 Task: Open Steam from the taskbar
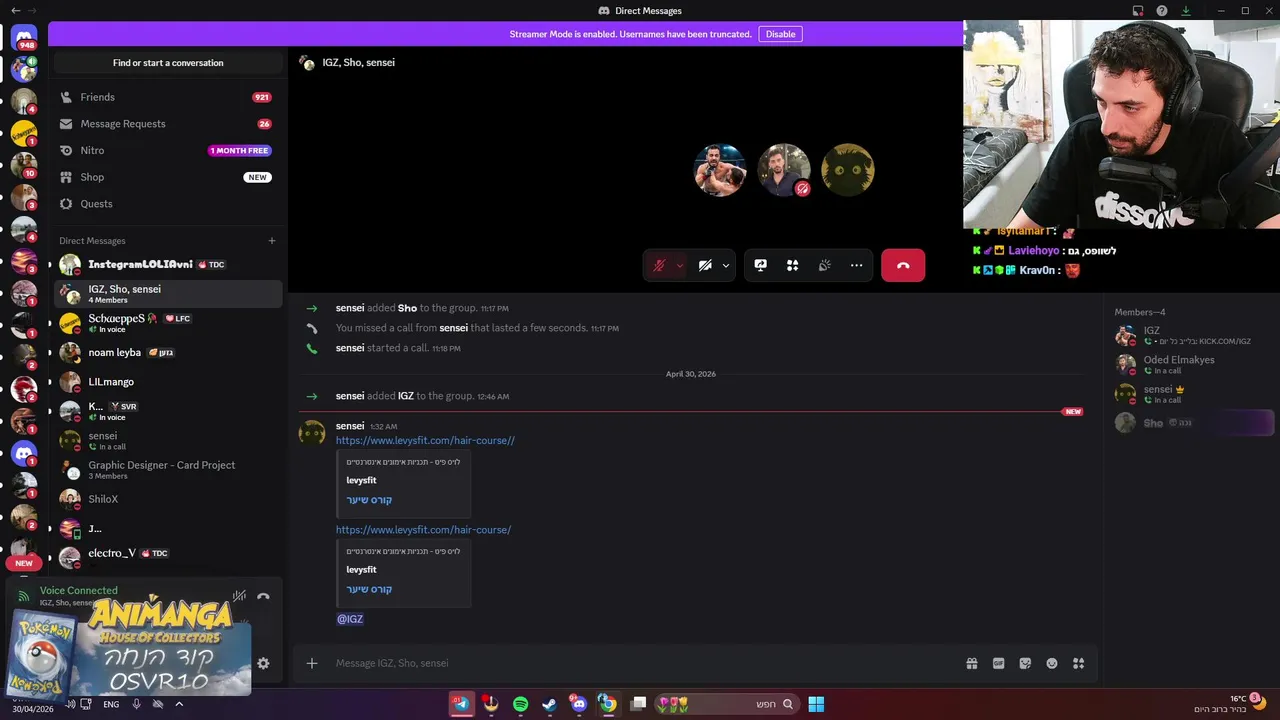pos(549,704)
